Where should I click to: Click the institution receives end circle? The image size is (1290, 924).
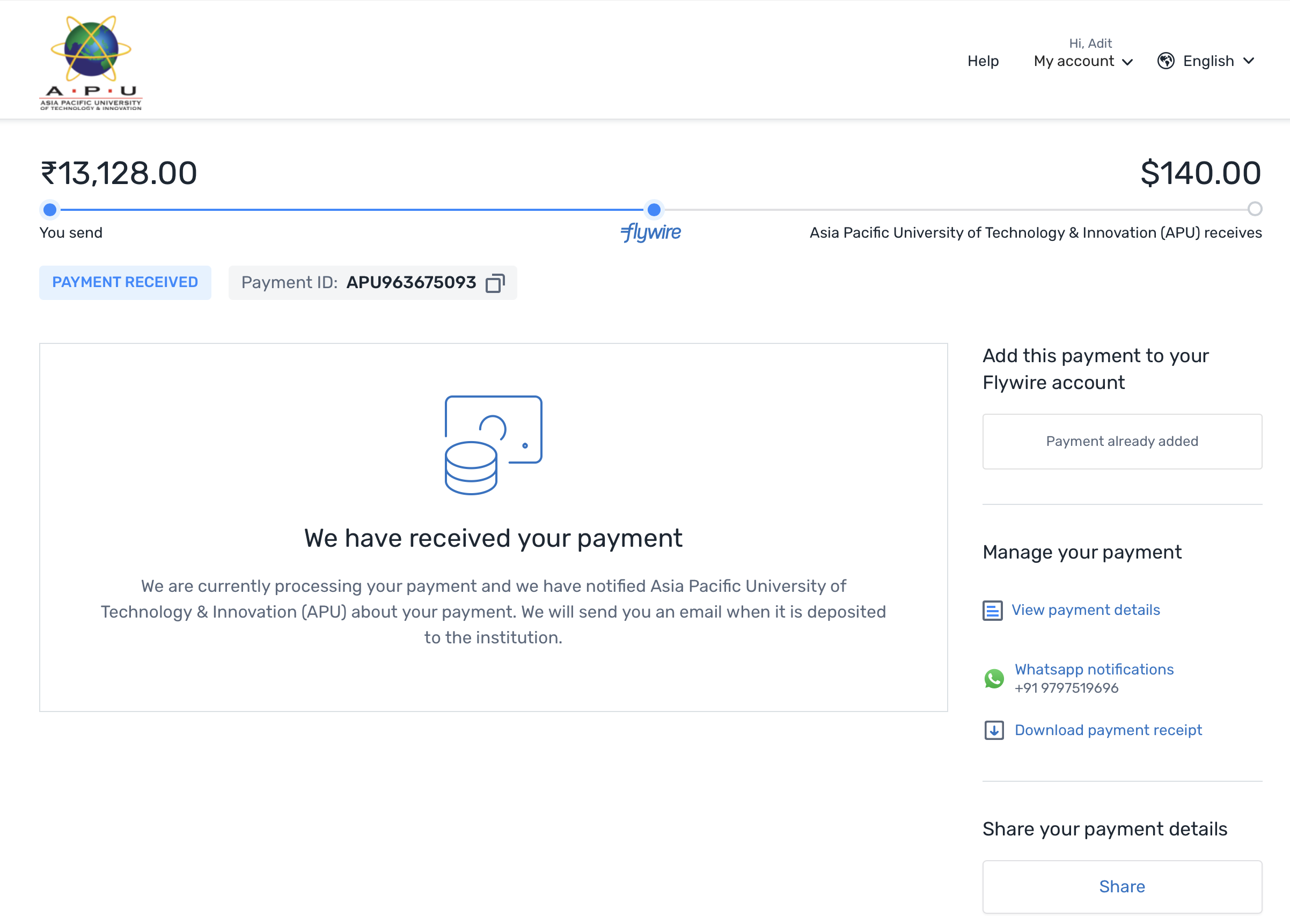1255,209
